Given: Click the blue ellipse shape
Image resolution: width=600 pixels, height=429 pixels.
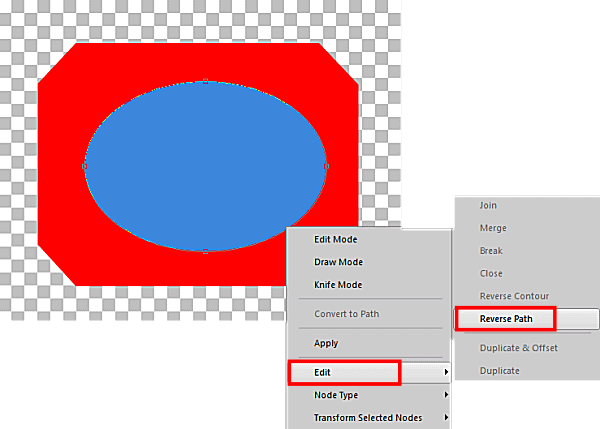Looking at the screenshot, I should click(205, 166).
